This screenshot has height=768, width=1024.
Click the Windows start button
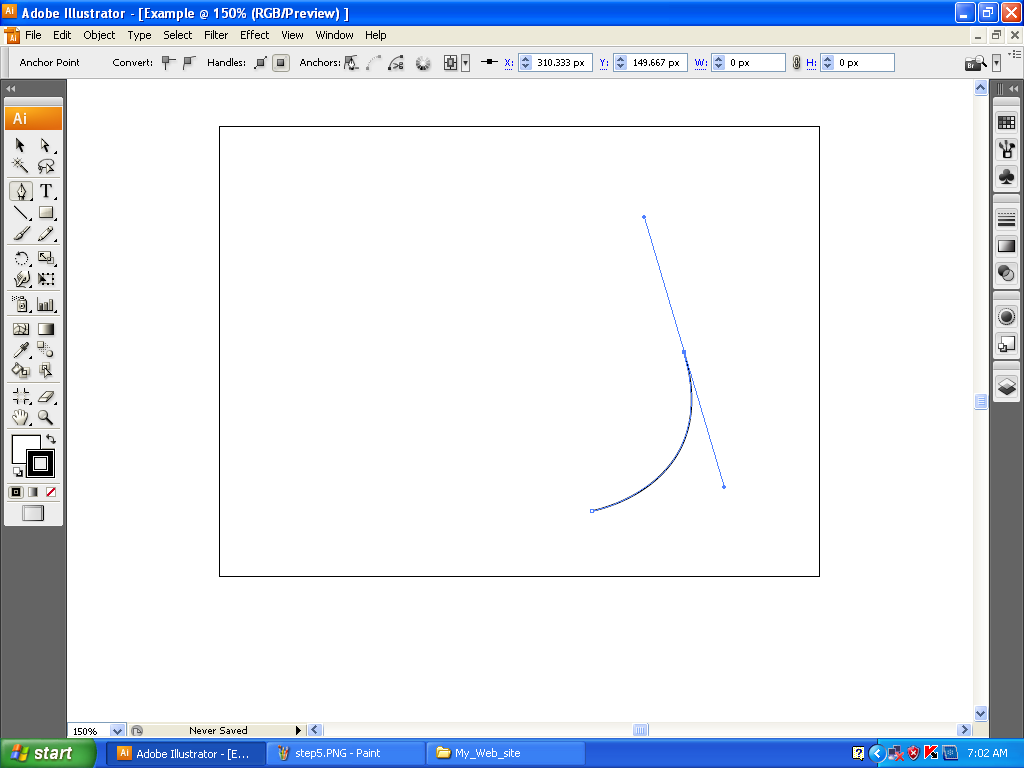point(47,754)
